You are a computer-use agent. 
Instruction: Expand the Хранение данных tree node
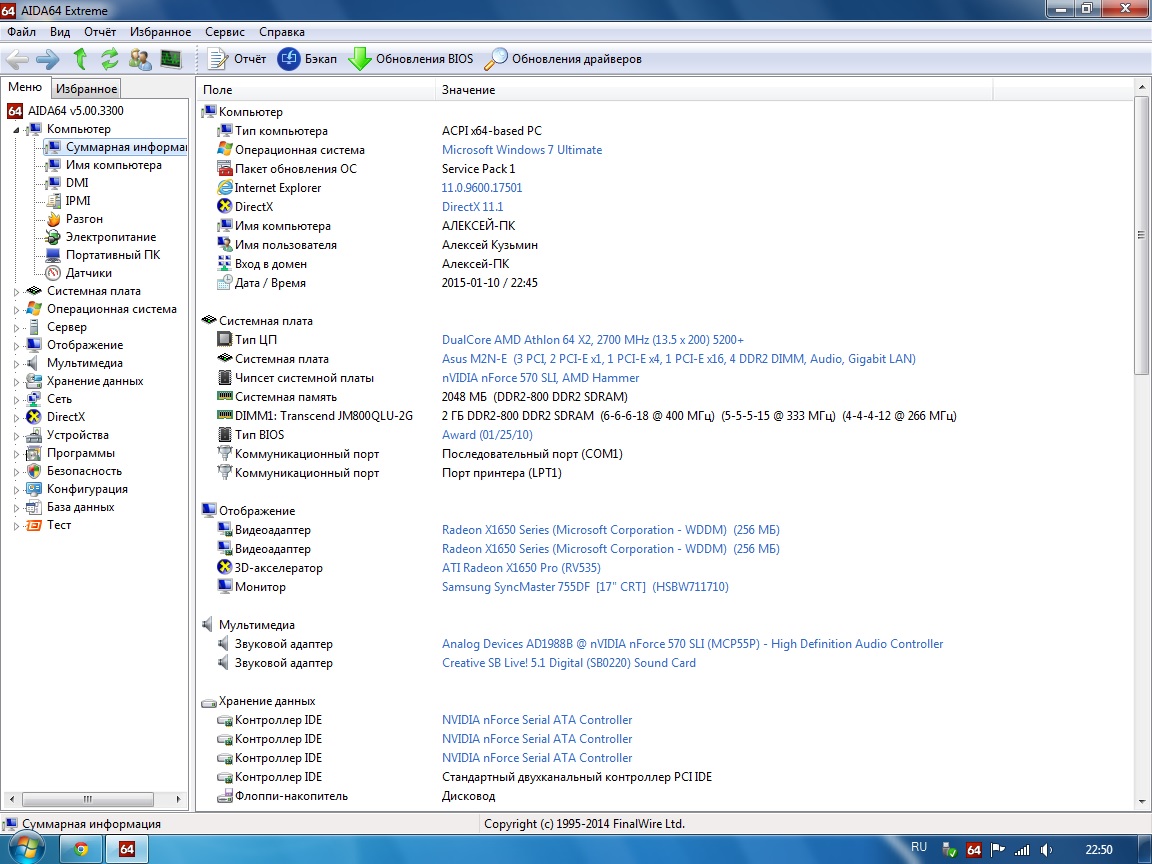[16, 382]
